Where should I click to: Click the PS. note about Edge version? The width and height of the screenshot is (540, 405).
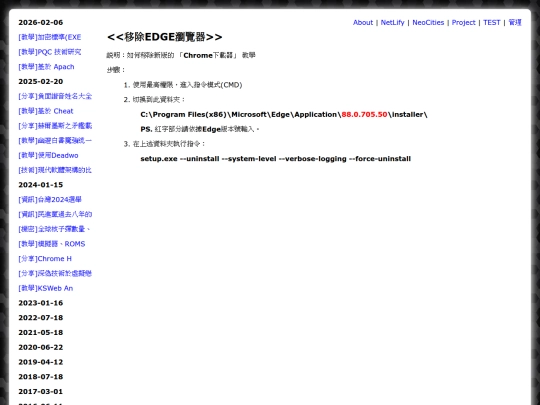(x=200, y=129)
